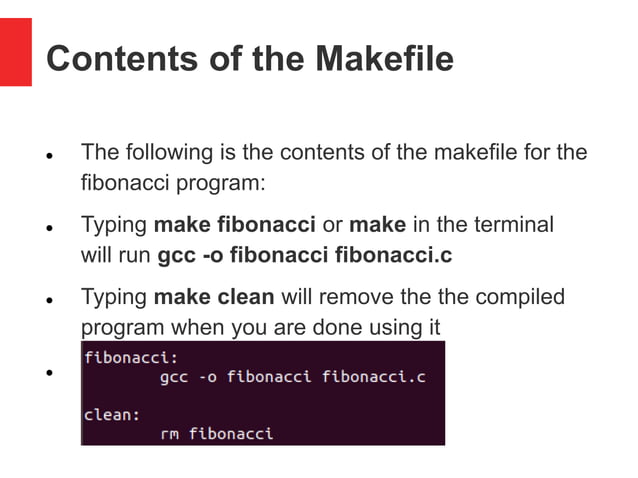Click the 'clean:' target line in the terminal

111,414
